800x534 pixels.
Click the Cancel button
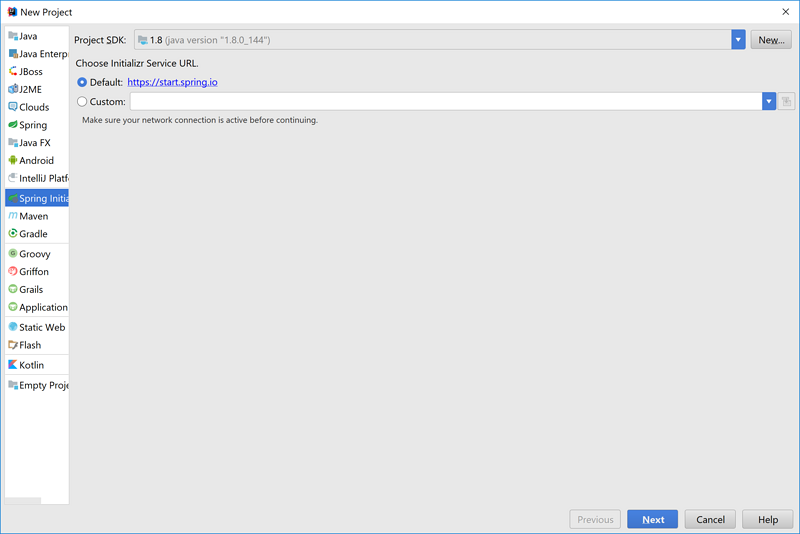710,519
